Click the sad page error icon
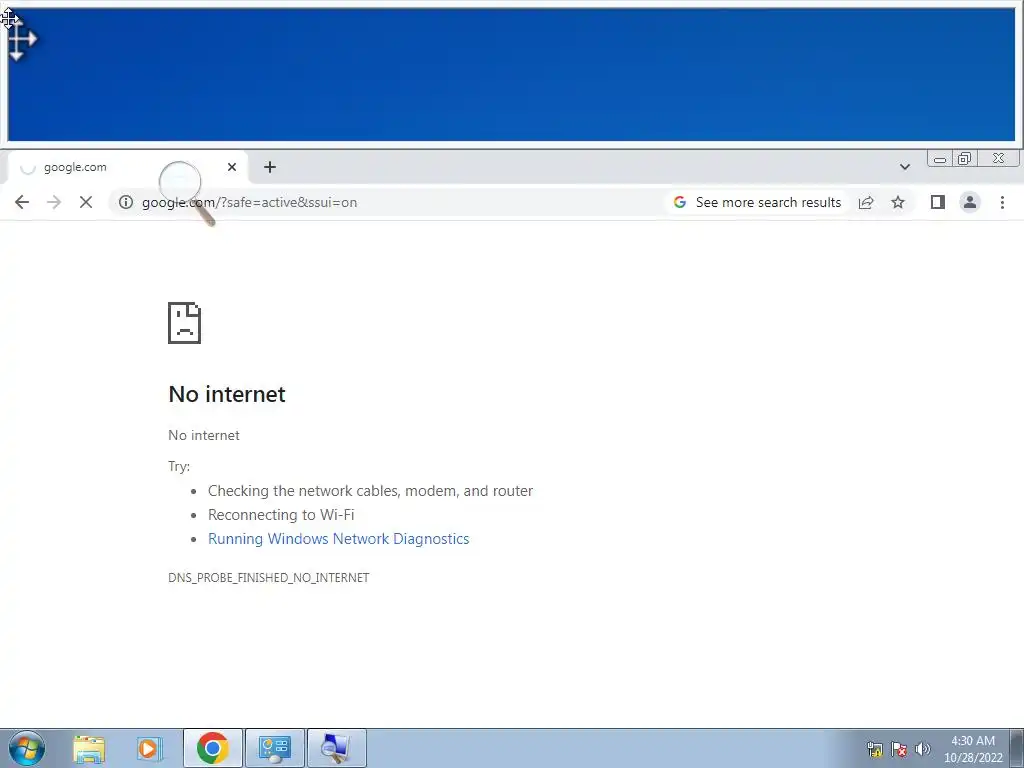 click(184, 323)
